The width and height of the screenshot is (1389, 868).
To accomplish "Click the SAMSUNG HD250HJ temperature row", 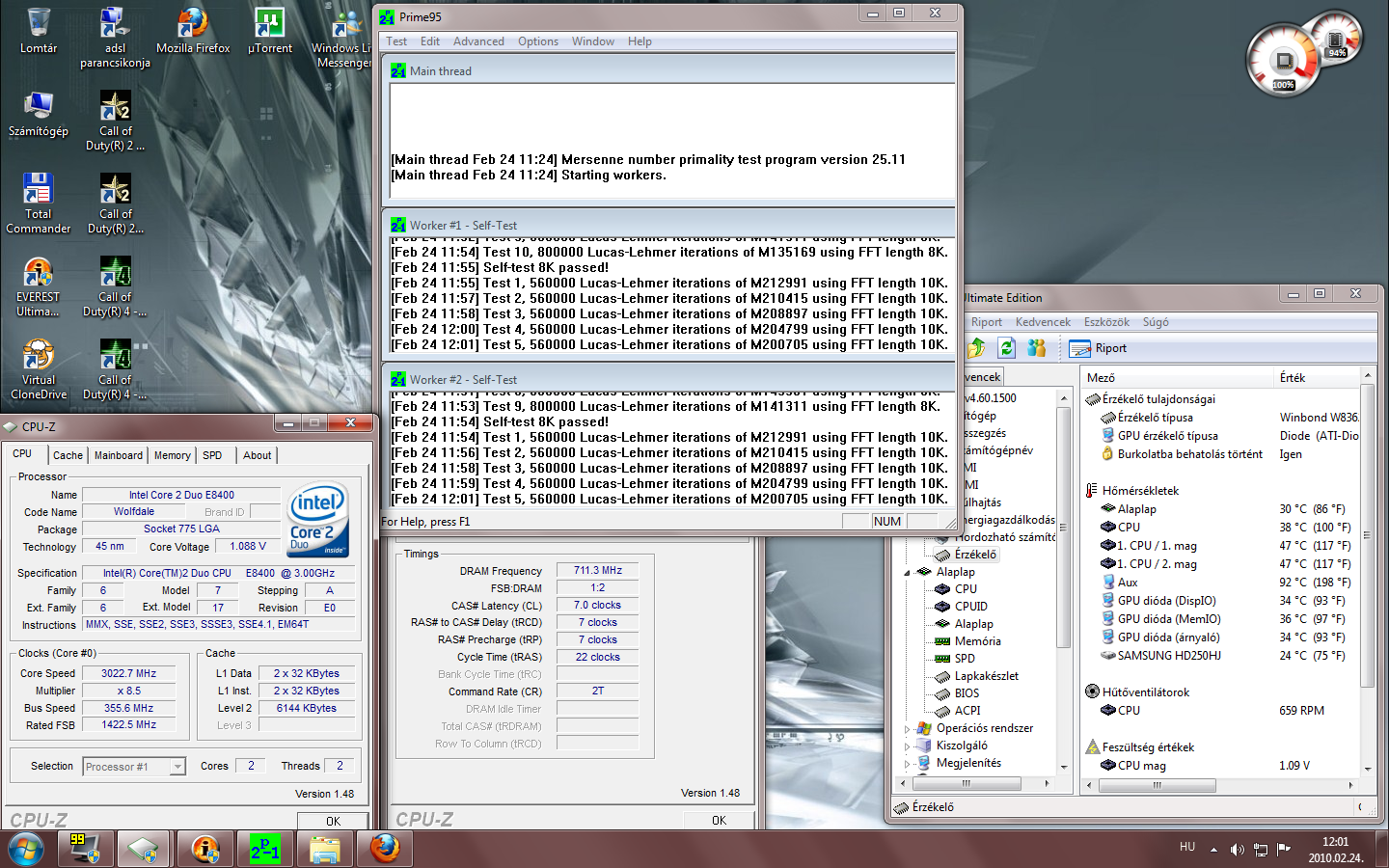I will coord(1222,656).
